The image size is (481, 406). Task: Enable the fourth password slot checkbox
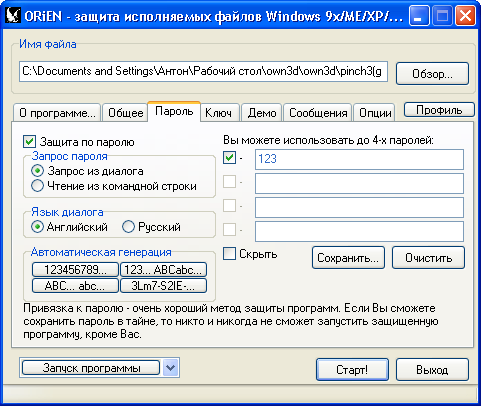[229, 229]
